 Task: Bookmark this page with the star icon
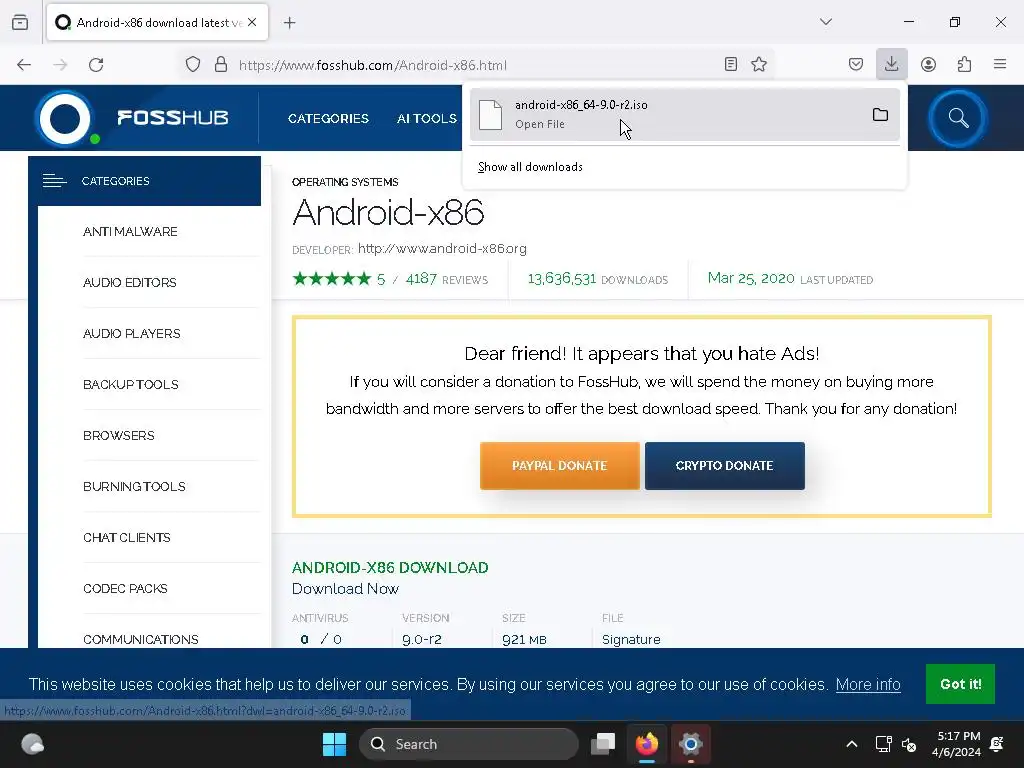click(759, 64)
